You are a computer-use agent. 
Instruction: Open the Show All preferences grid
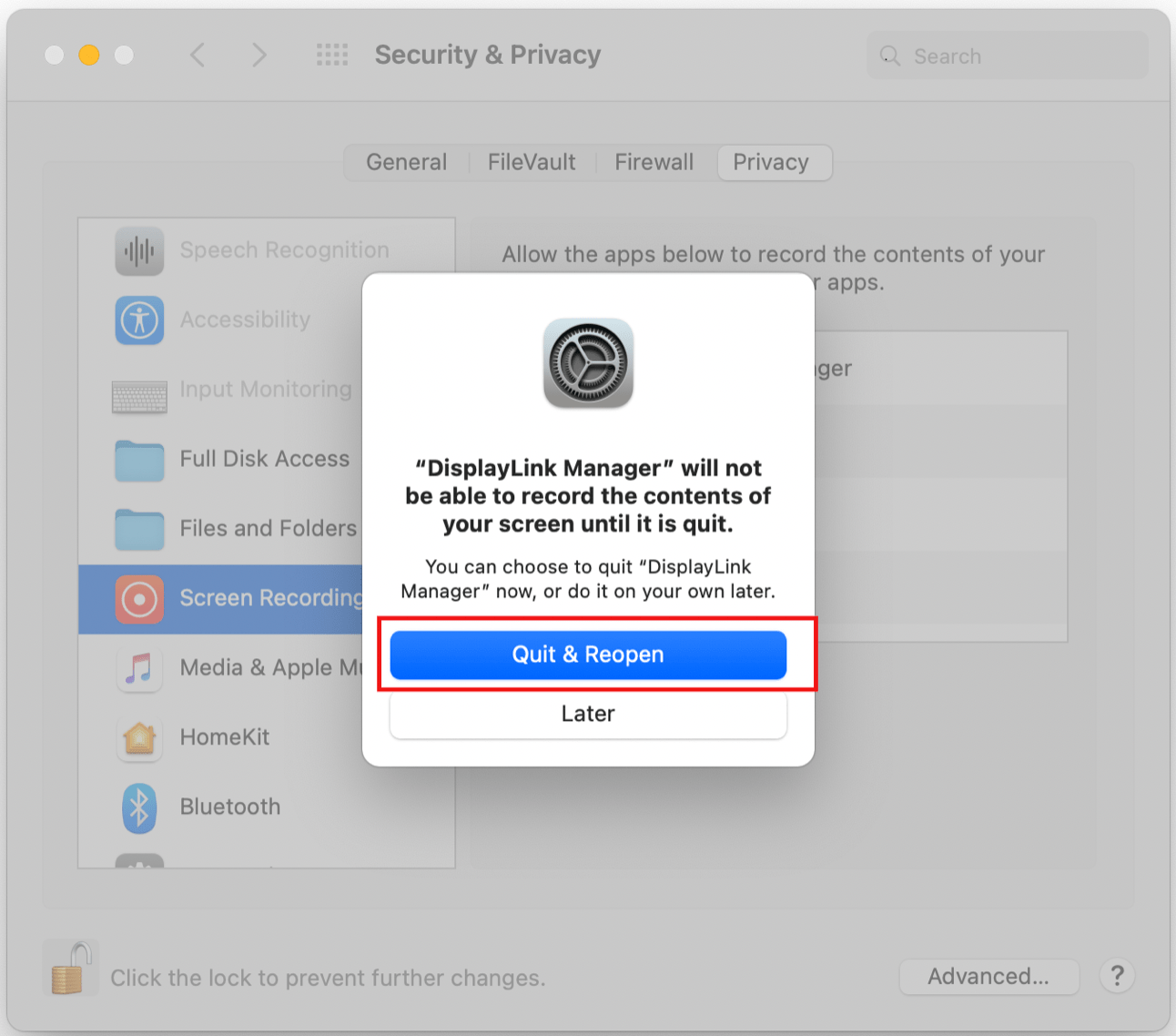(332, 55)
